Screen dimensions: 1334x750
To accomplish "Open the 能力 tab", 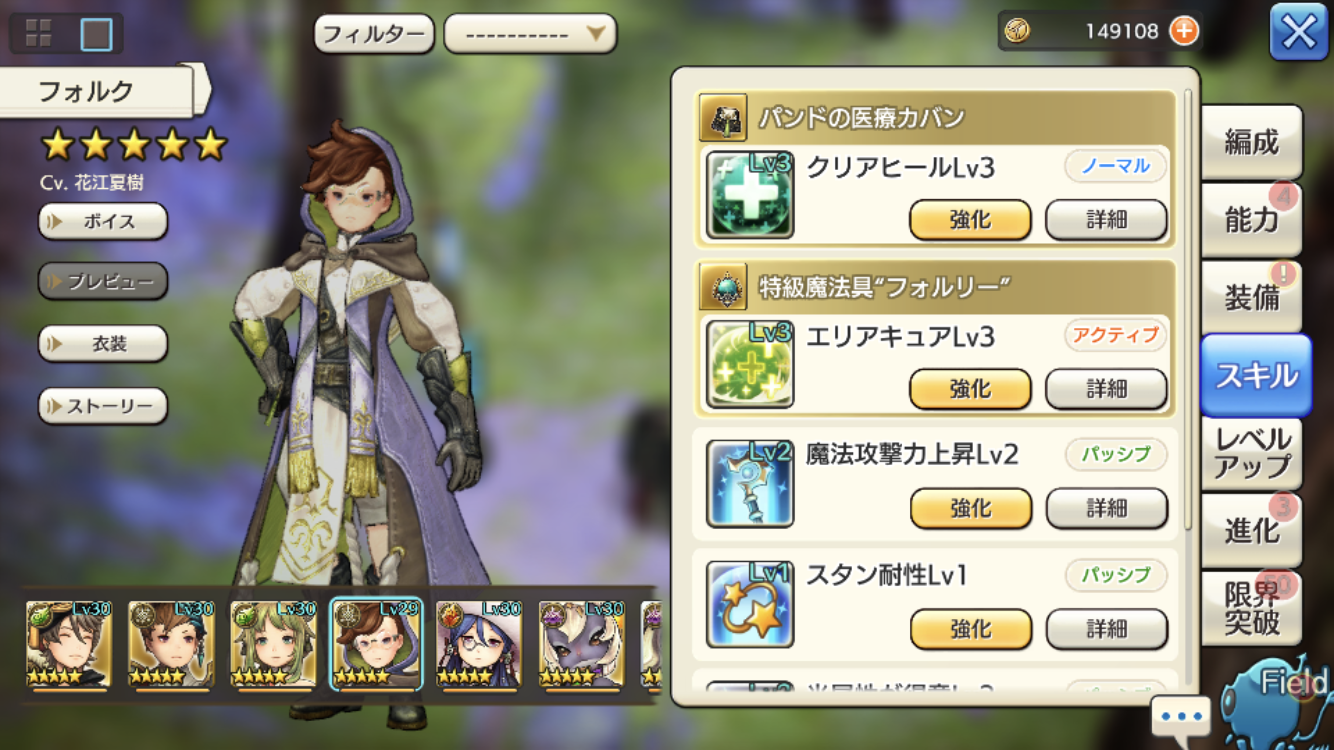I will coord(1252,219).
